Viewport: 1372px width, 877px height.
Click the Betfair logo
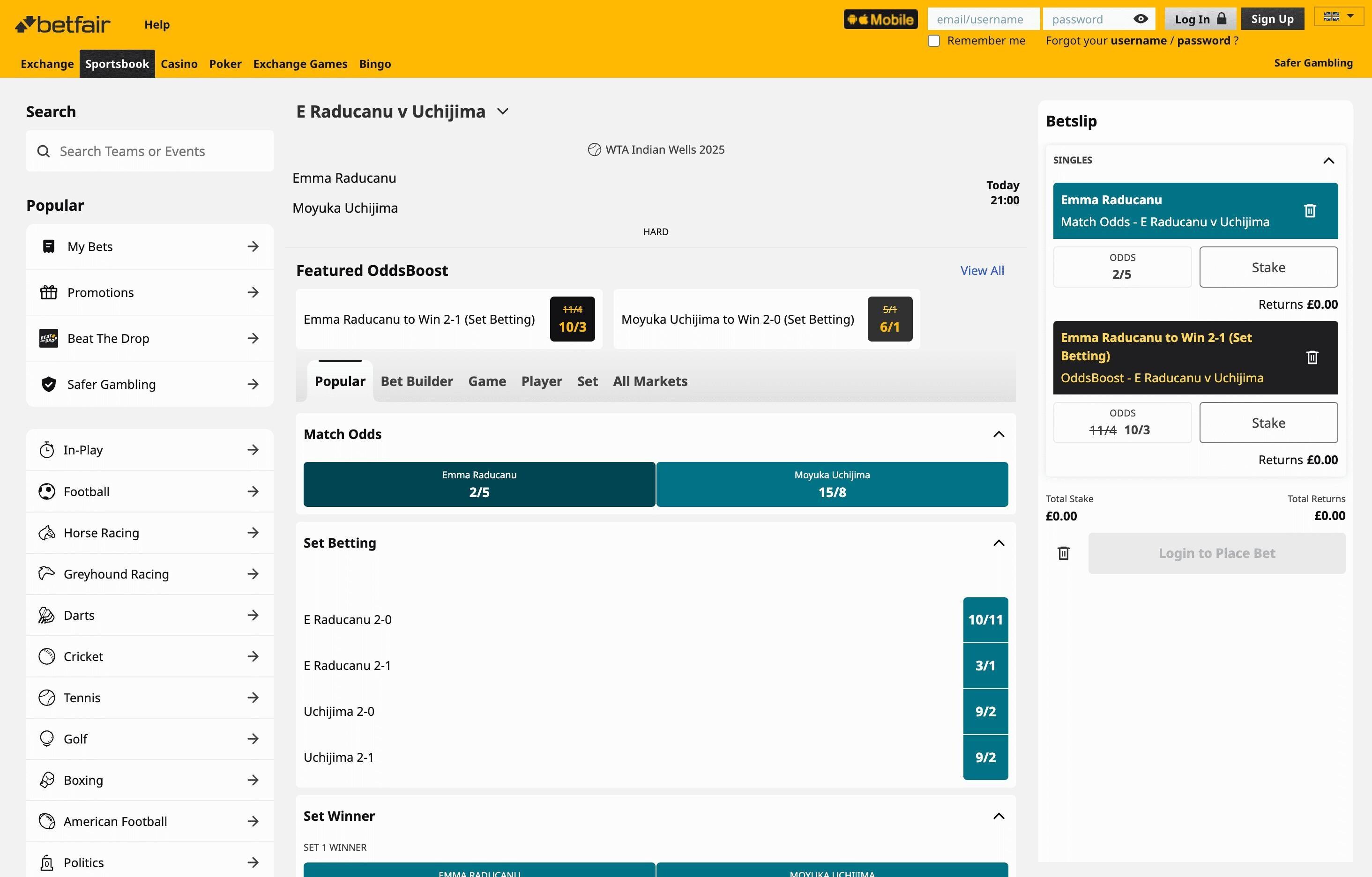(x=63, y=24)
